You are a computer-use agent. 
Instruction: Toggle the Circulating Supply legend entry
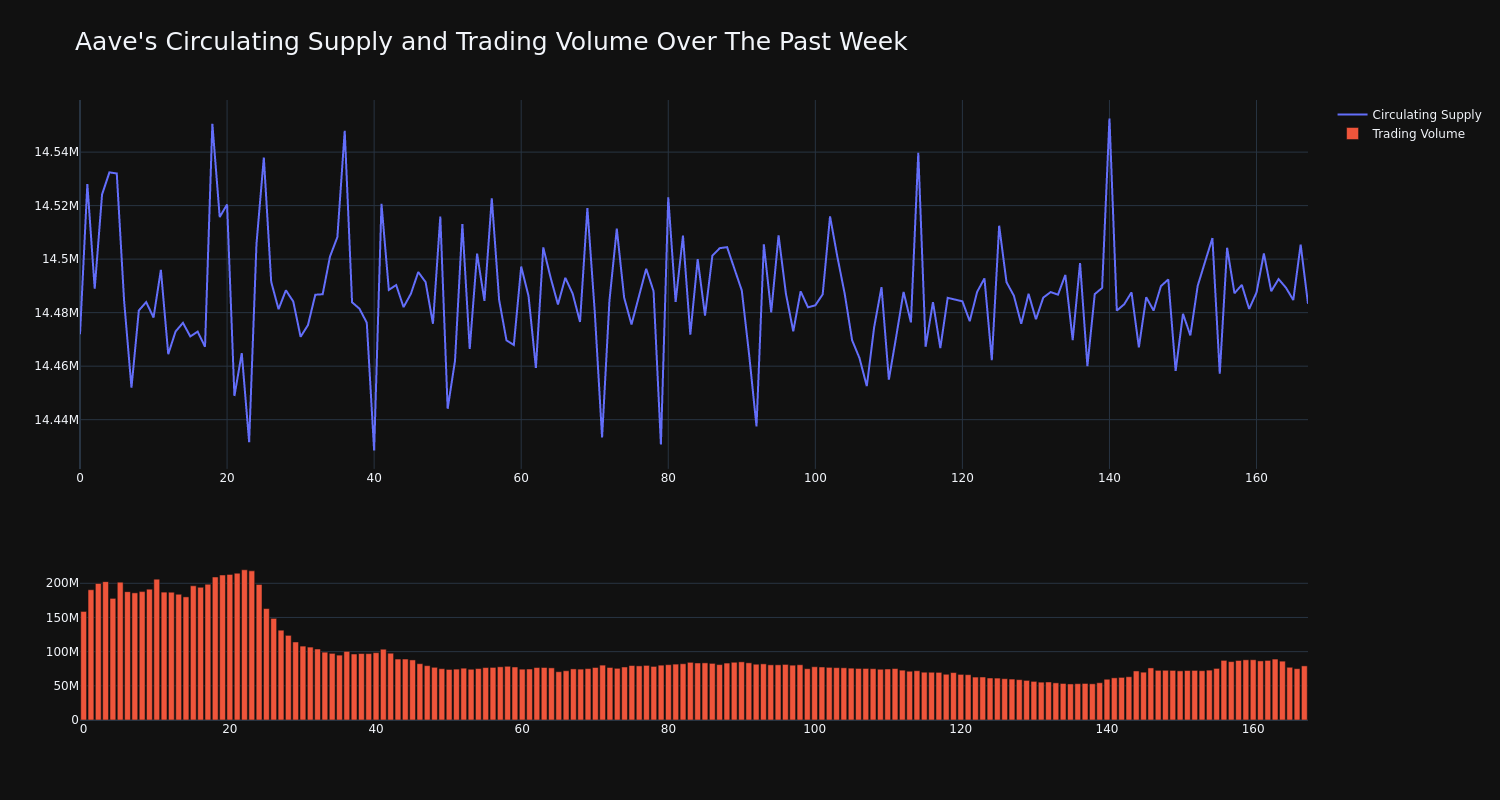pos(1409,115)
